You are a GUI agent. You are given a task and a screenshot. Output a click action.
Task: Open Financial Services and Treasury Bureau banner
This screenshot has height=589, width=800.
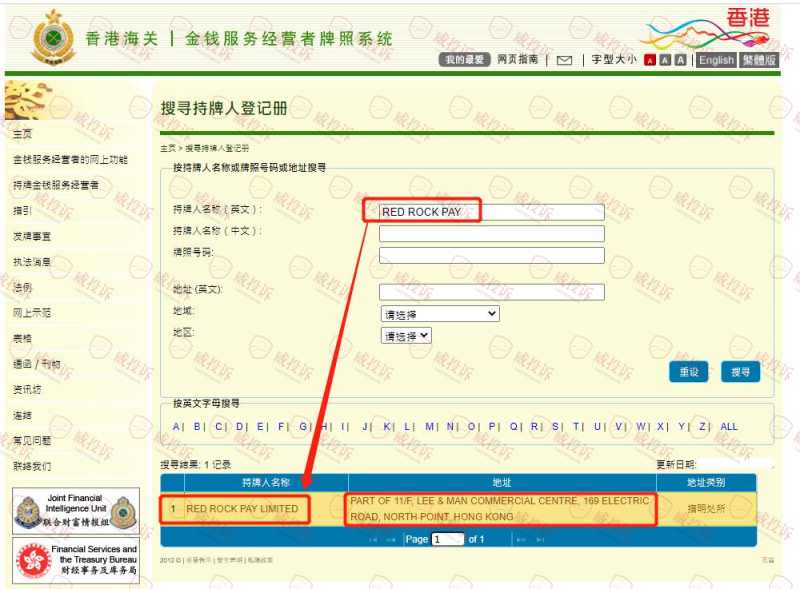[x=76, y=560]
